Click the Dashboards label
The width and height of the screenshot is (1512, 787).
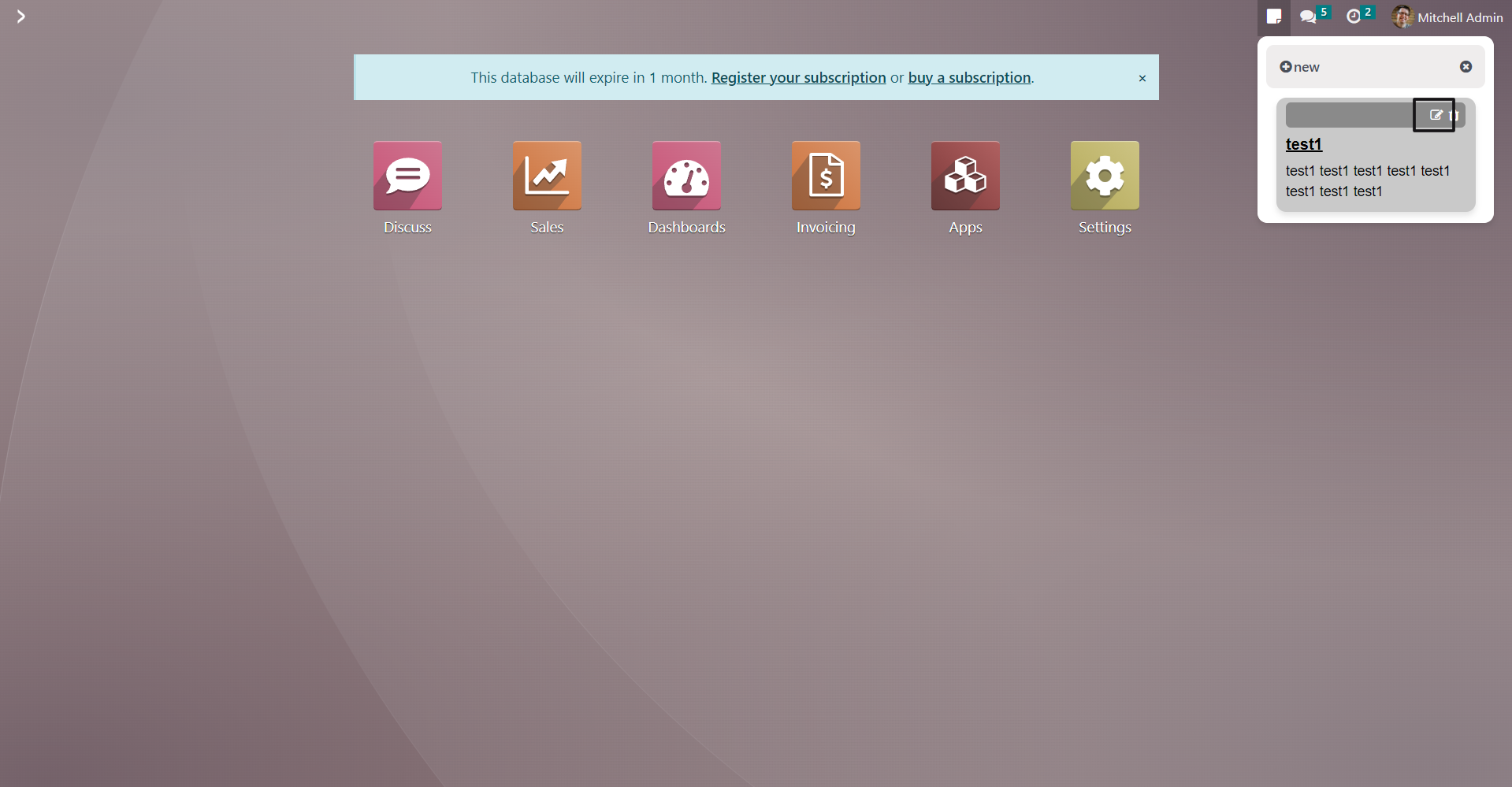(x=686, y=227)
